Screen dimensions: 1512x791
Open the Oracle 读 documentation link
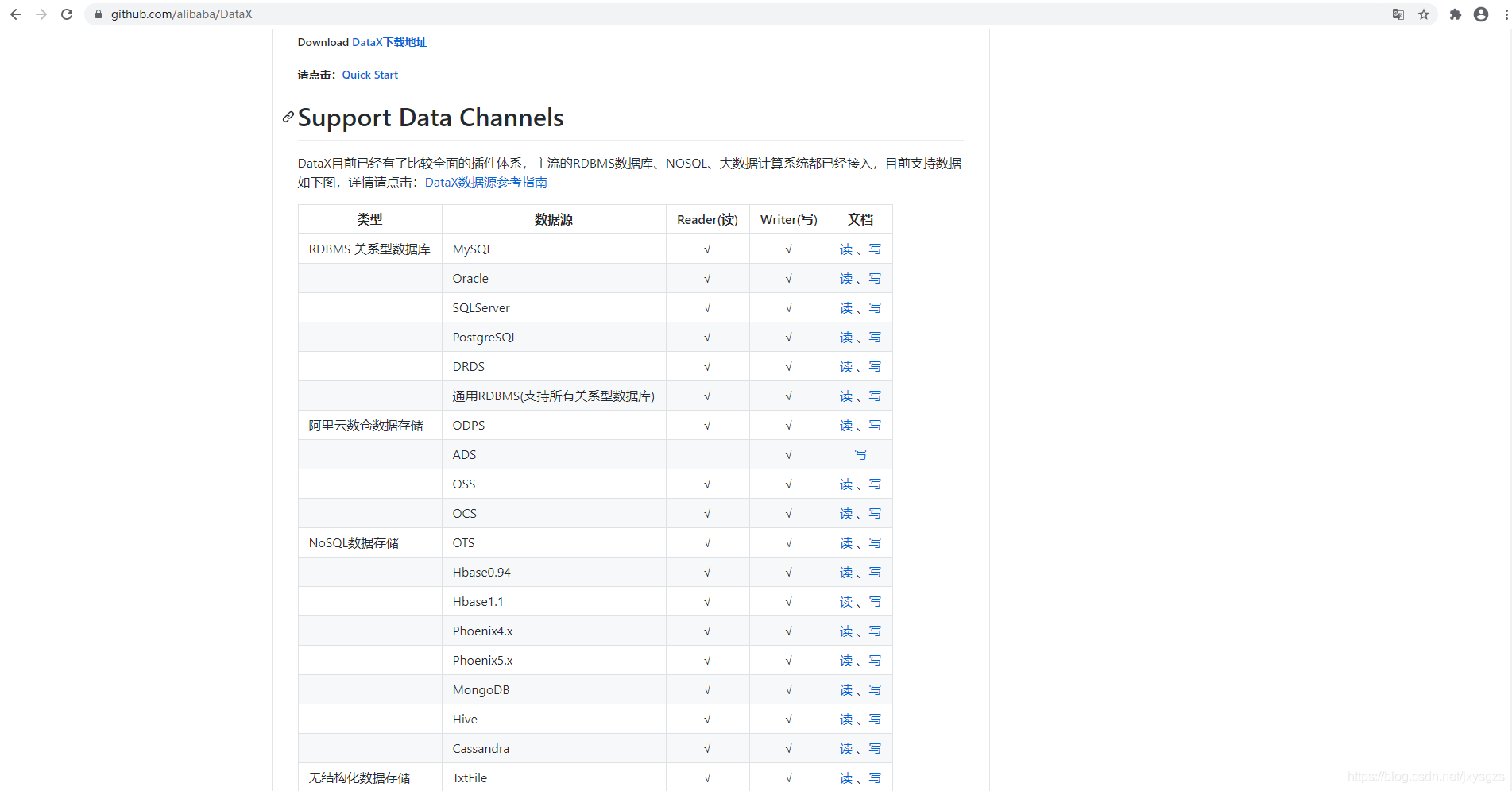click(x=846, y=279)
